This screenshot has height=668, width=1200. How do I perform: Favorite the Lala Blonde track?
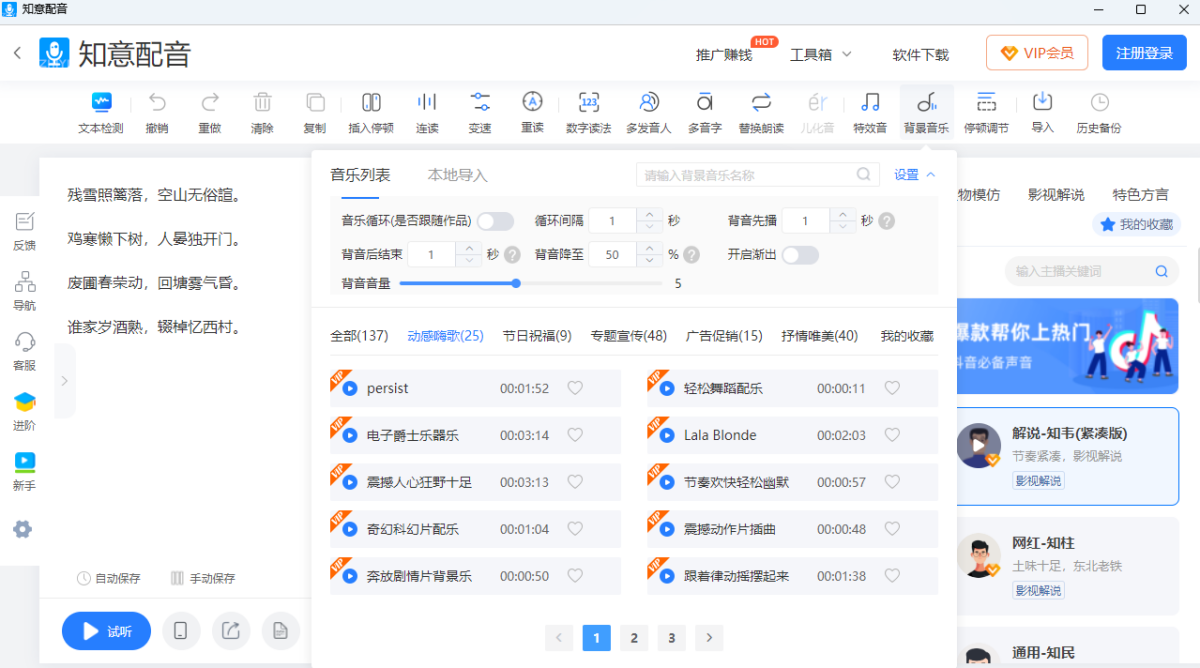click(892, 435)
